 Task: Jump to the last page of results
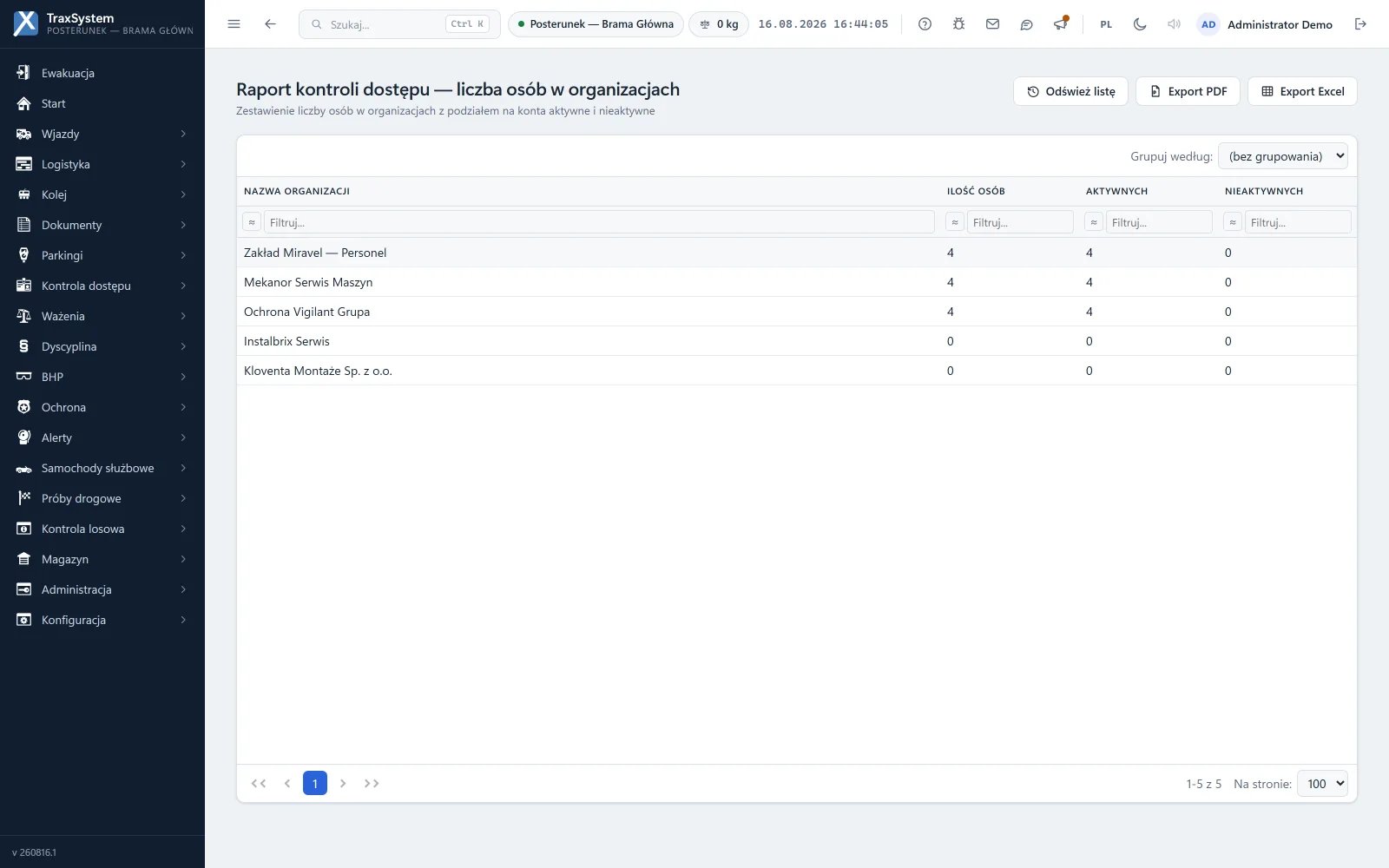coord(372,783)
